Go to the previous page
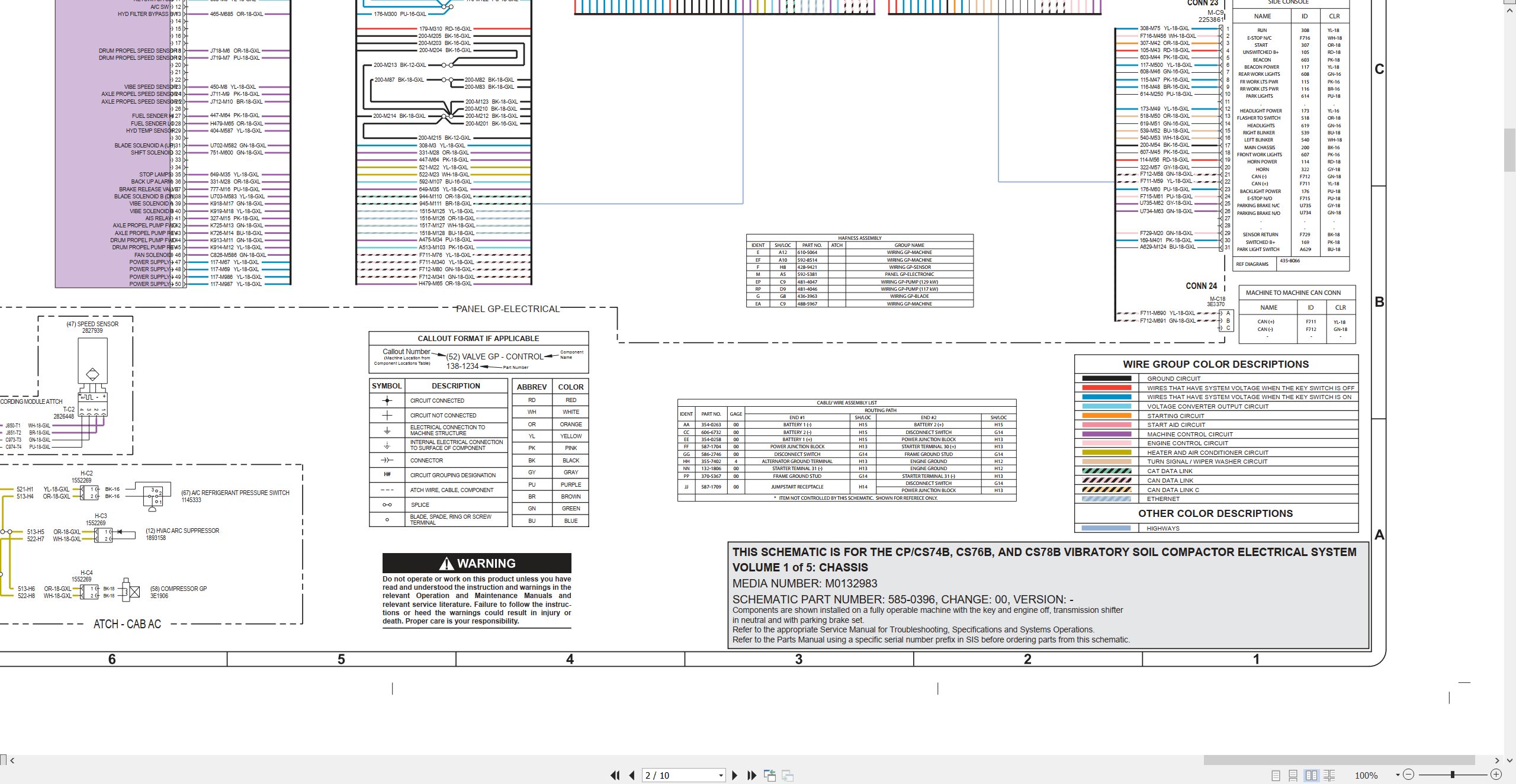The image size is (1516, 784). (632, 775)
